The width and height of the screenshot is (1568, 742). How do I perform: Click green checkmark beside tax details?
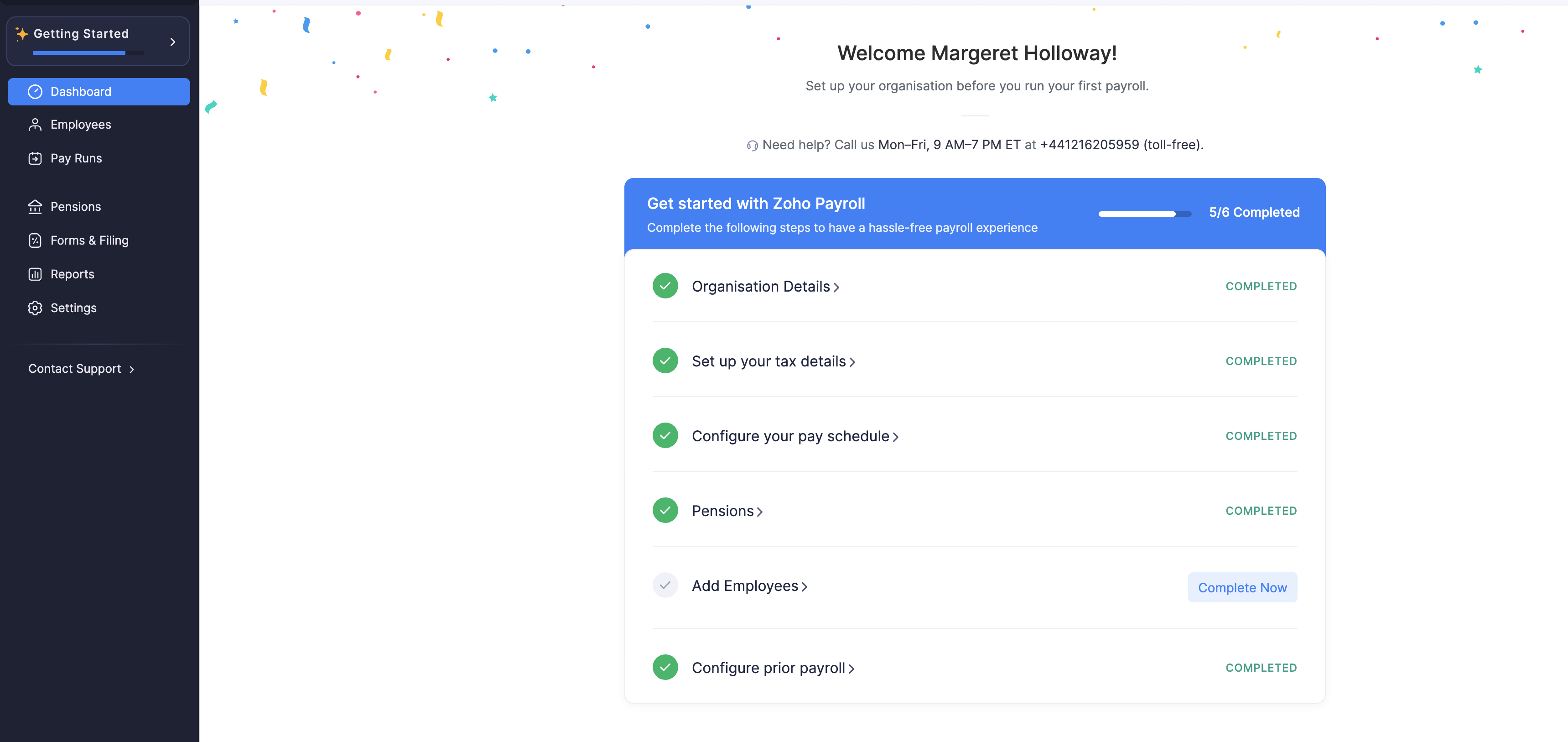point(665,361)
